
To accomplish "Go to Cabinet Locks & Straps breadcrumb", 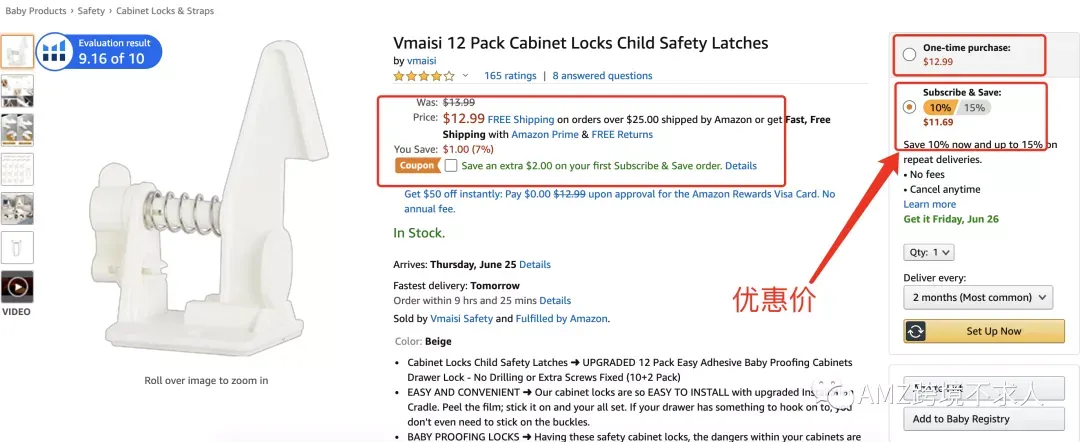I will pos(165,11).
